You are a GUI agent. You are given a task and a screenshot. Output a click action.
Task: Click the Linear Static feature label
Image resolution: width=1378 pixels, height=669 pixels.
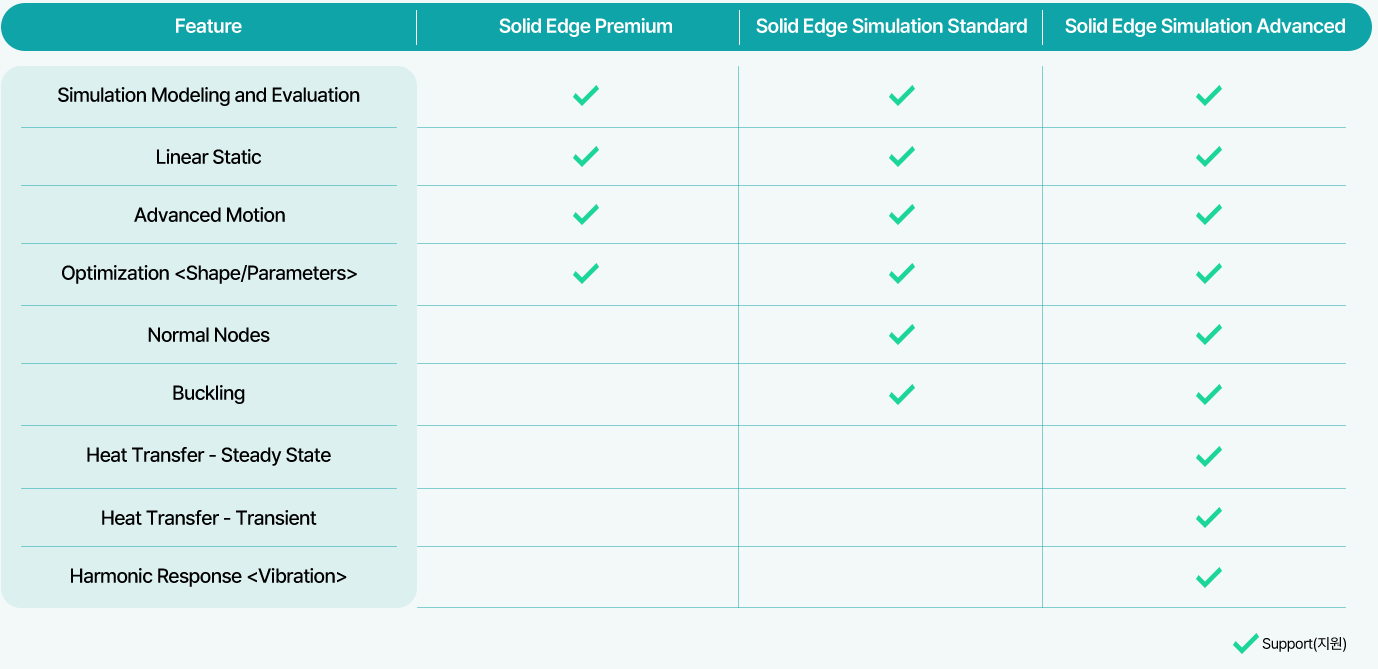[x=209, y=157]
